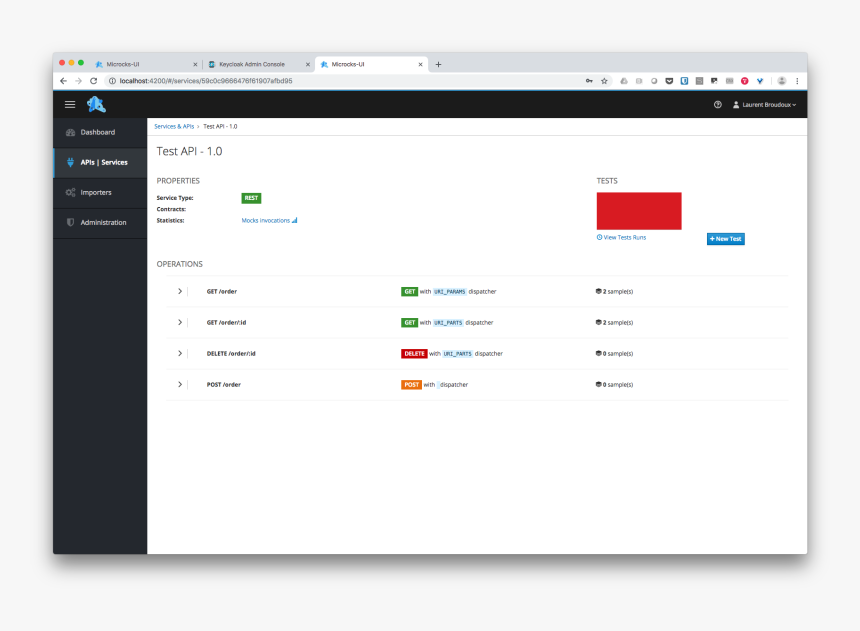The height and width of the screenshot is (631, 860).
Task: Expand the GET /order/:id operation
Action: pyautogui.click(x=180, y=322)
